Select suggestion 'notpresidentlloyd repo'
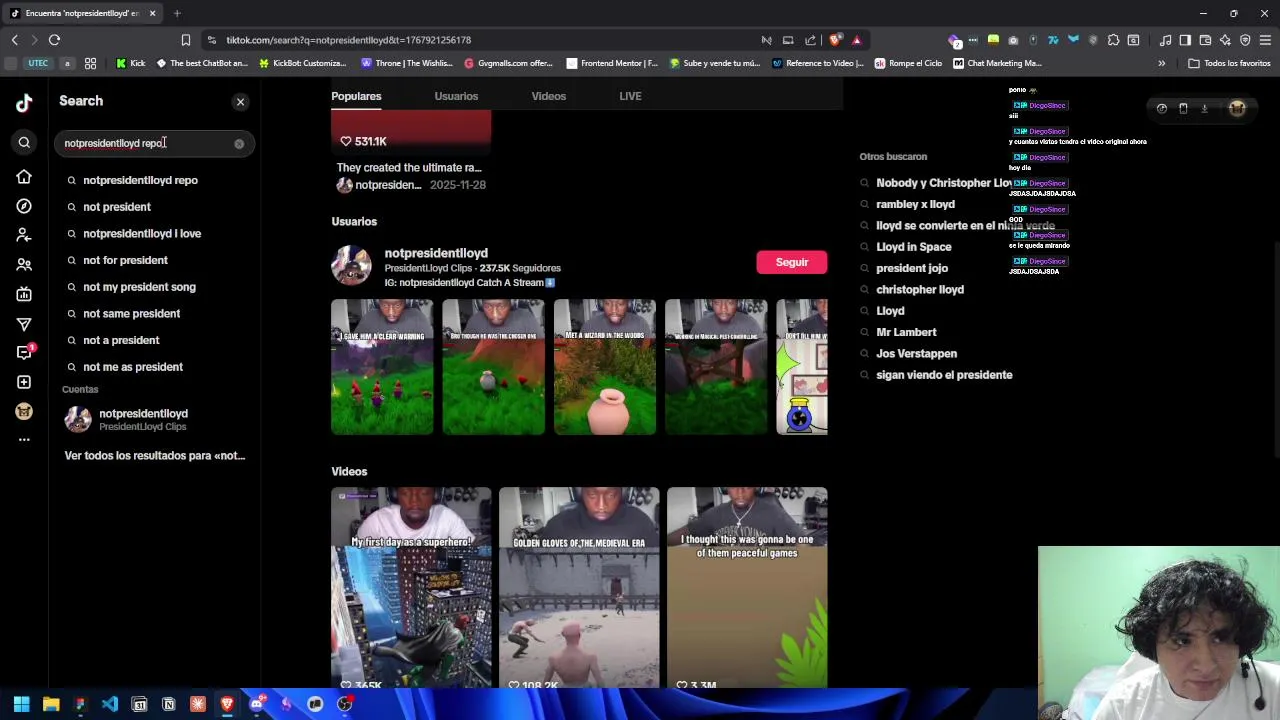1280x720 pixels. click(140, 180)
